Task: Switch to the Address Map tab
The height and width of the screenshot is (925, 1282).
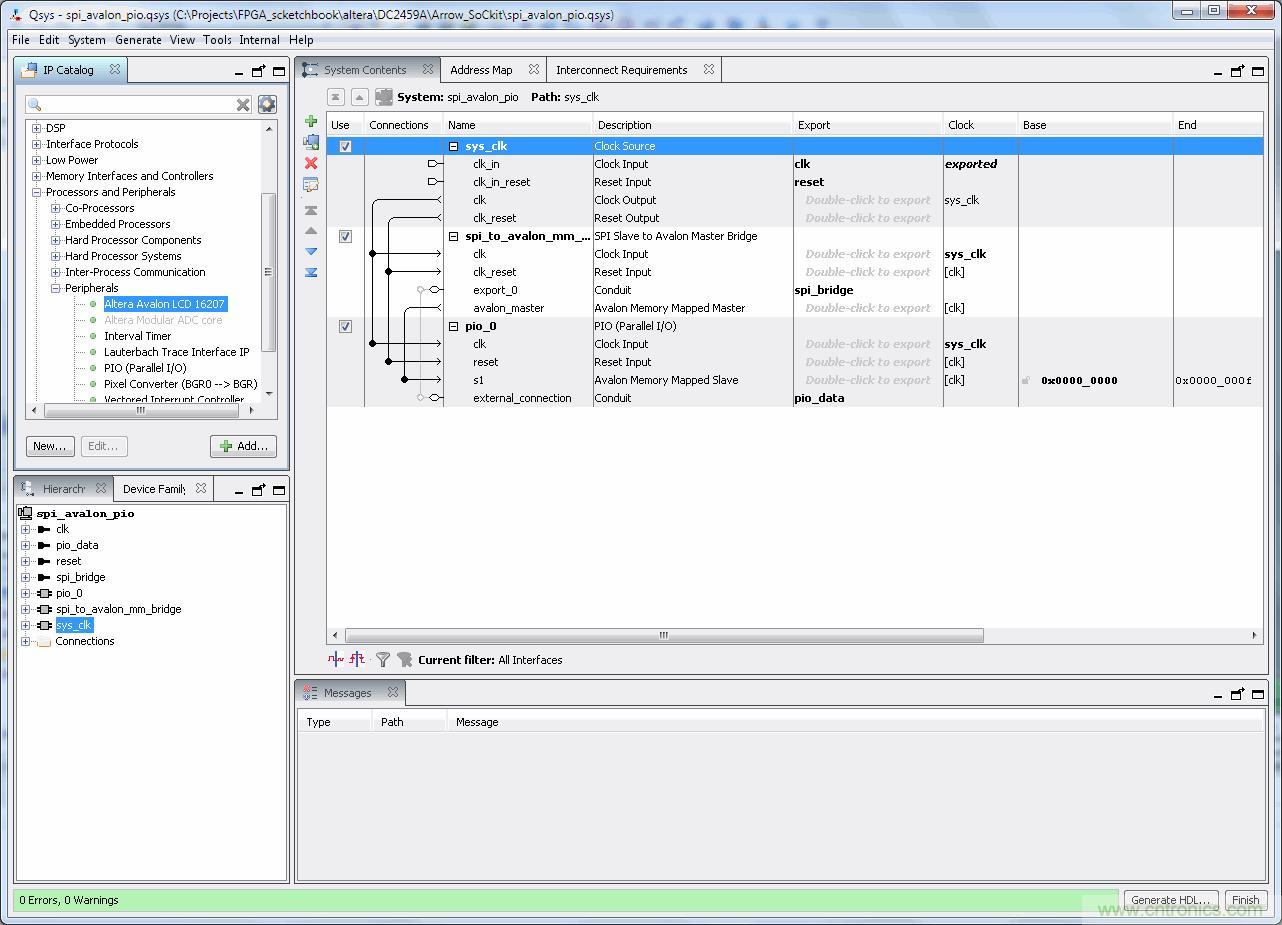Action: pos(481,70)
